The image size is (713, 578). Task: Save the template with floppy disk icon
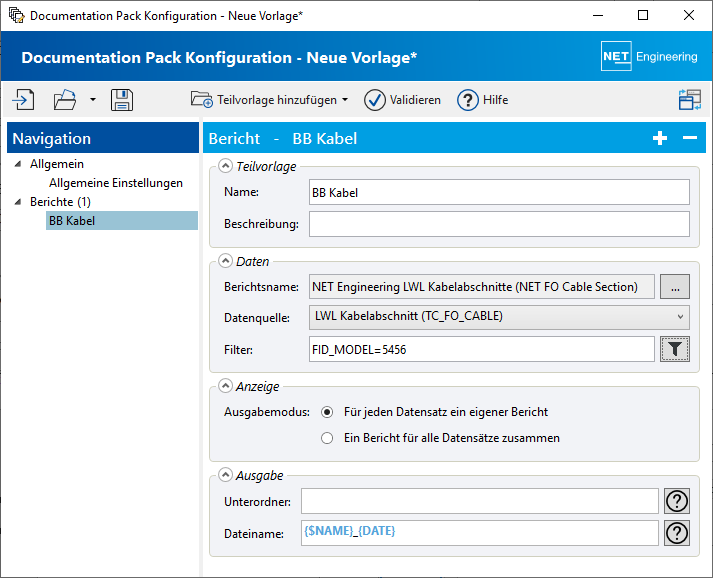[x=122, y=100]
